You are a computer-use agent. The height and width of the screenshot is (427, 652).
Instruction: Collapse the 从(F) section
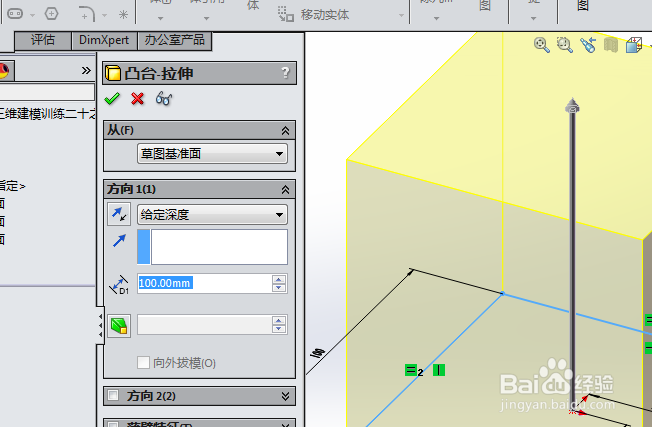(285, 131)
